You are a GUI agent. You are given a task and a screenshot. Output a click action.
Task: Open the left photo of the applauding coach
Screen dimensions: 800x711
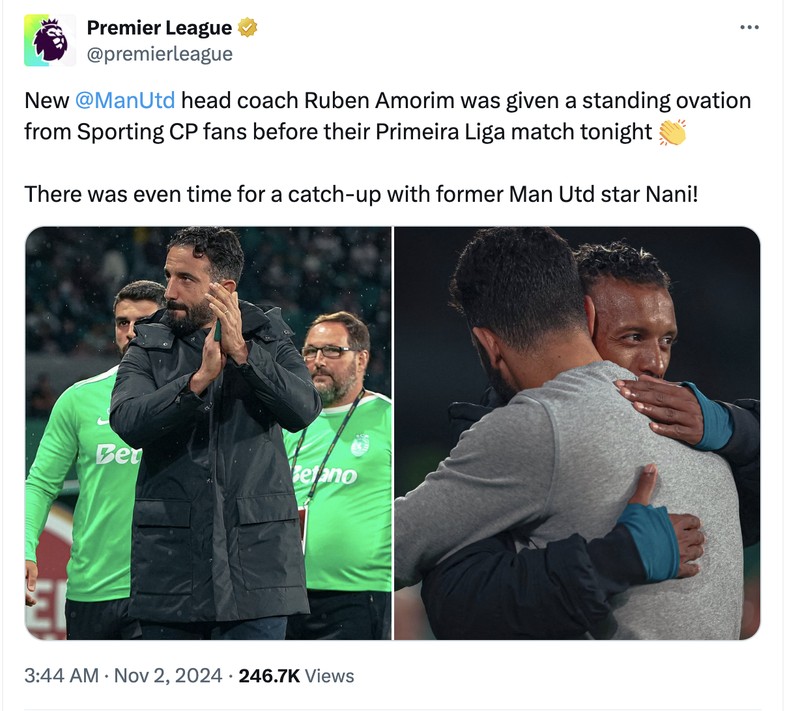click(208, 433)
